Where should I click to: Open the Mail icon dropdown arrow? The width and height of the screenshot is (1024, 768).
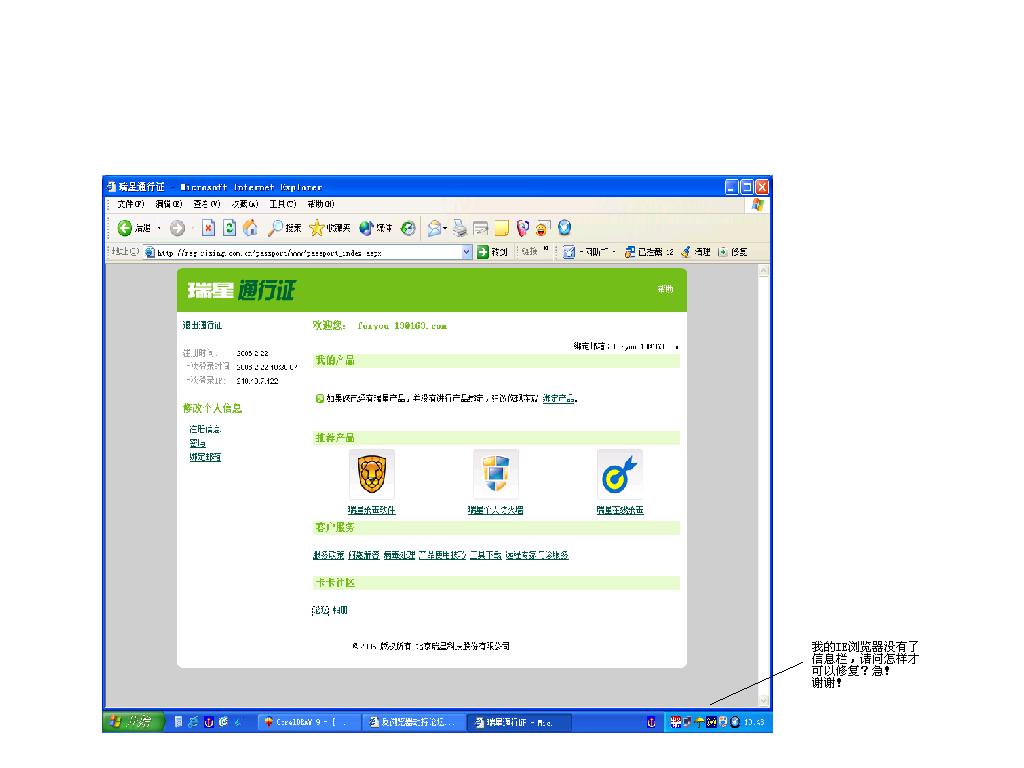pos(445,229)
